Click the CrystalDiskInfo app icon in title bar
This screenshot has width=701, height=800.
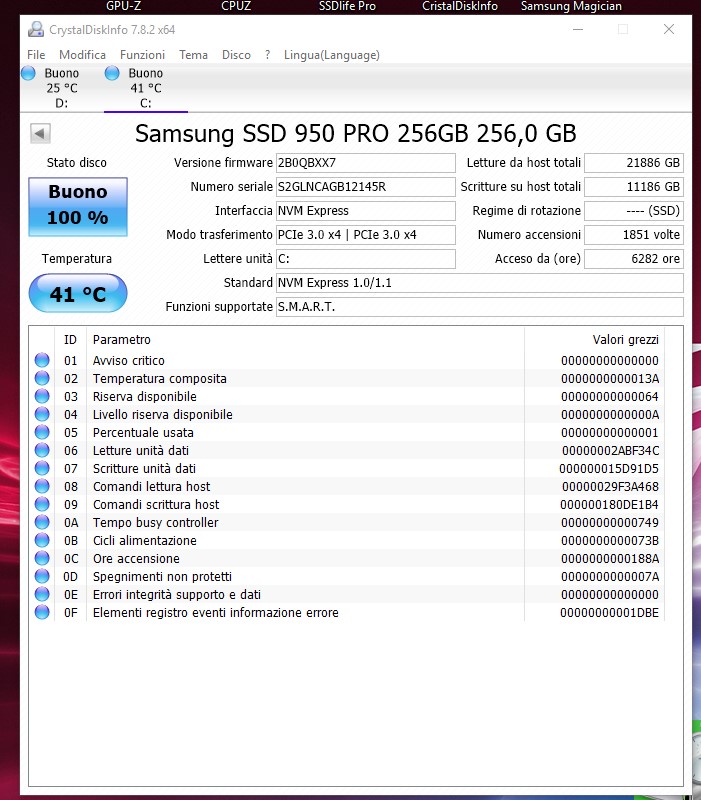(x=36, y=30)
